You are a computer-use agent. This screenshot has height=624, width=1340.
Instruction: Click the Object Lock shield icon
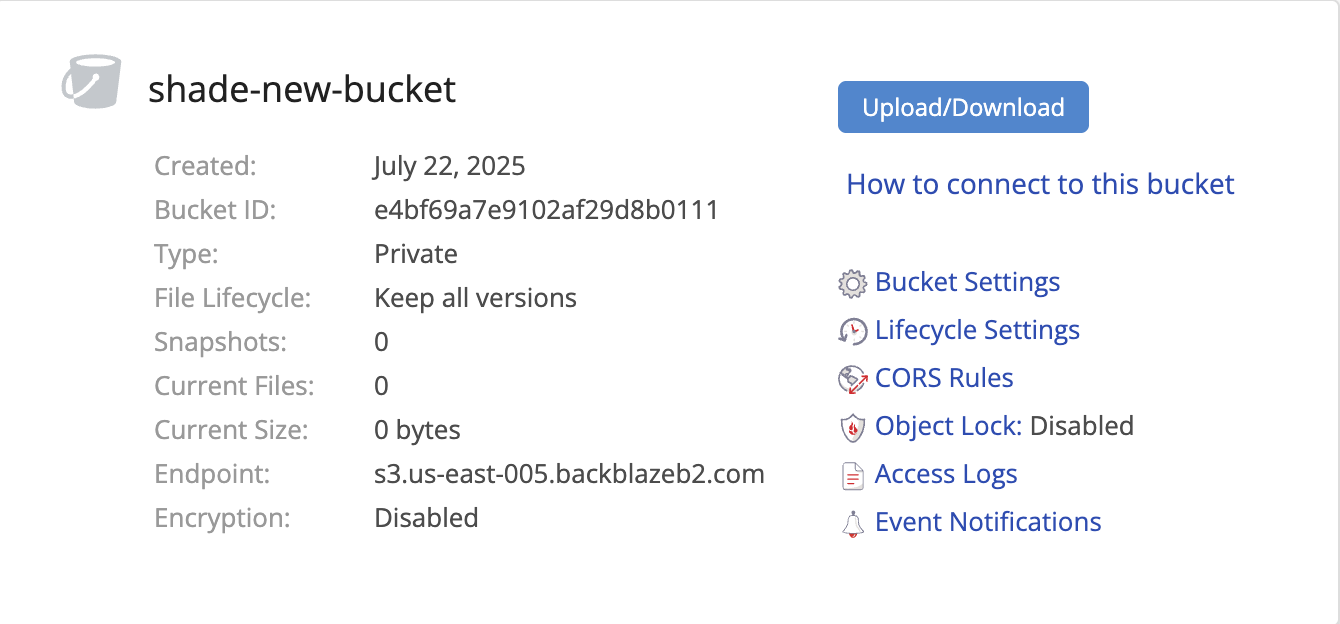[x=852, y=428]
